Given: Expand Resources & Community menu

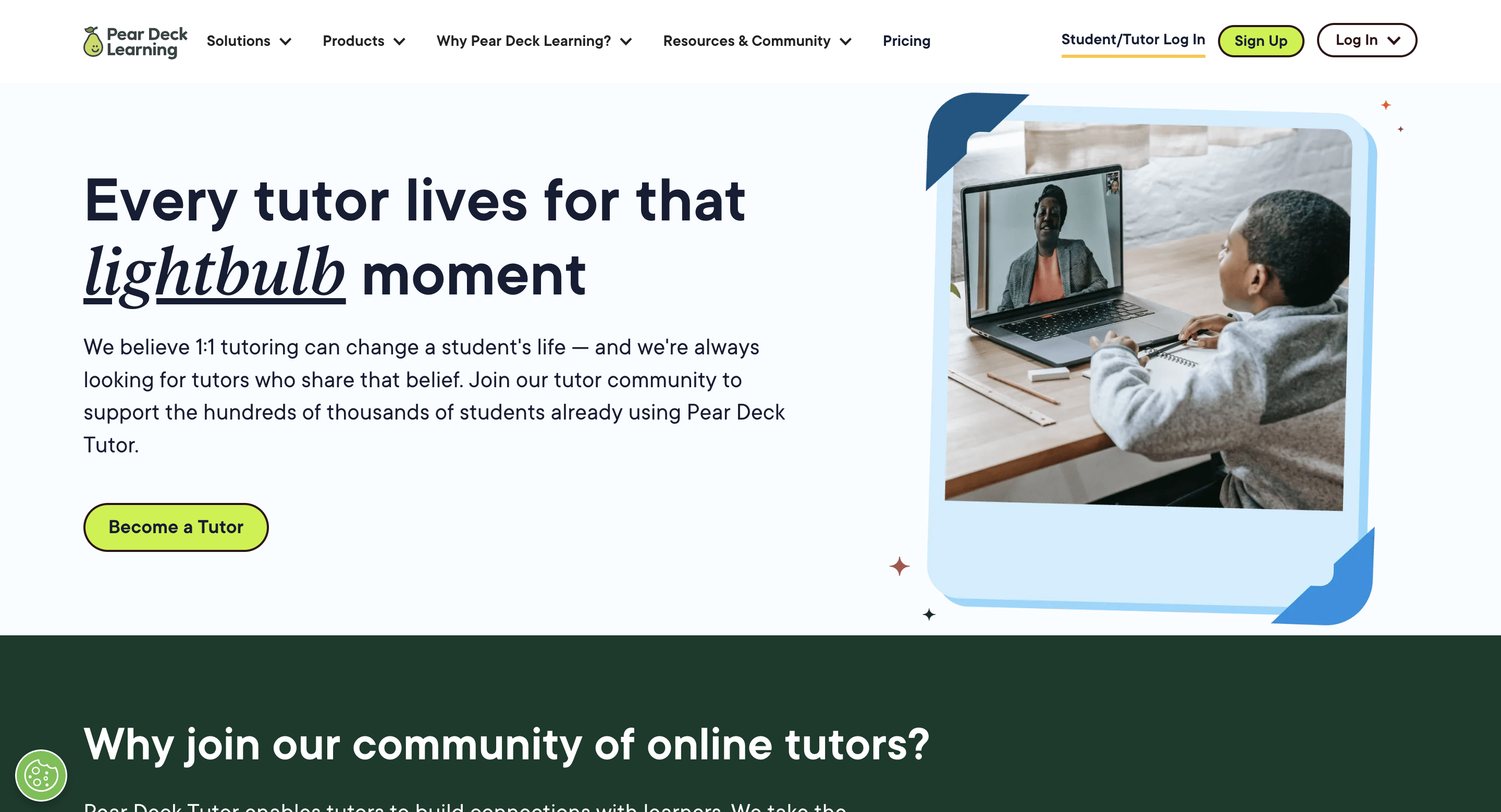Looking at the screenshot, I should 756,41.
